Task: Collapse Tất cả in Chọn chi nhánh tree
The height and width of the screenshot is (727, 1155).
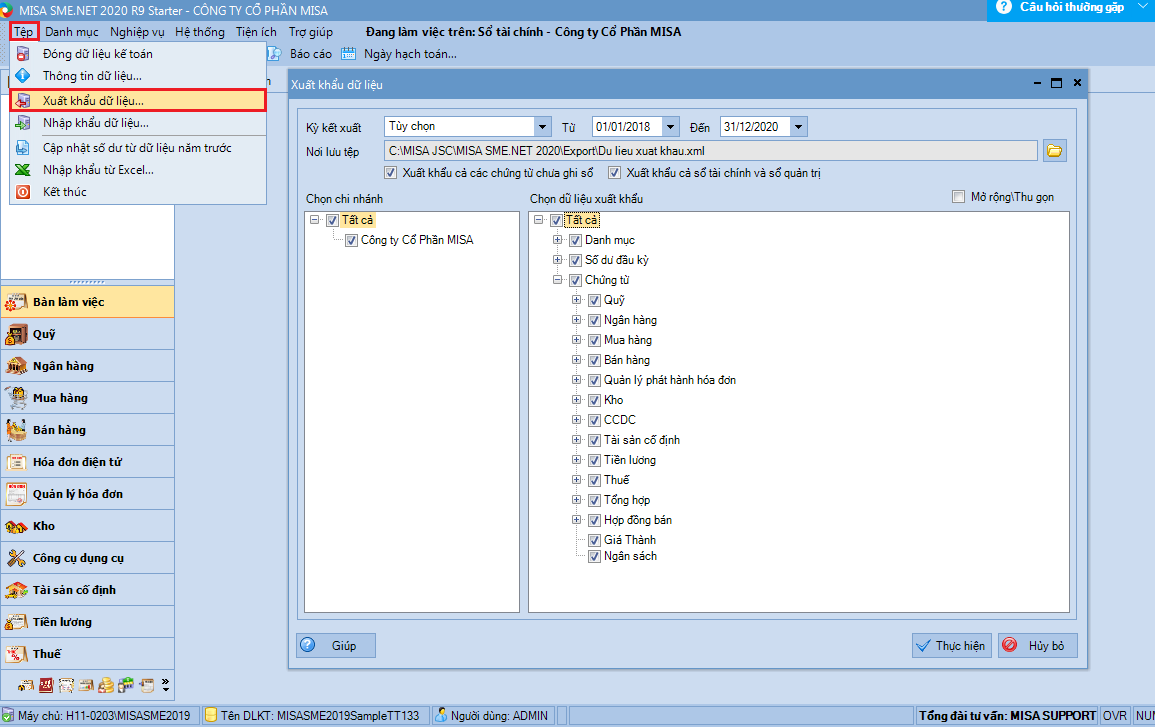Action: coord(315,219)
